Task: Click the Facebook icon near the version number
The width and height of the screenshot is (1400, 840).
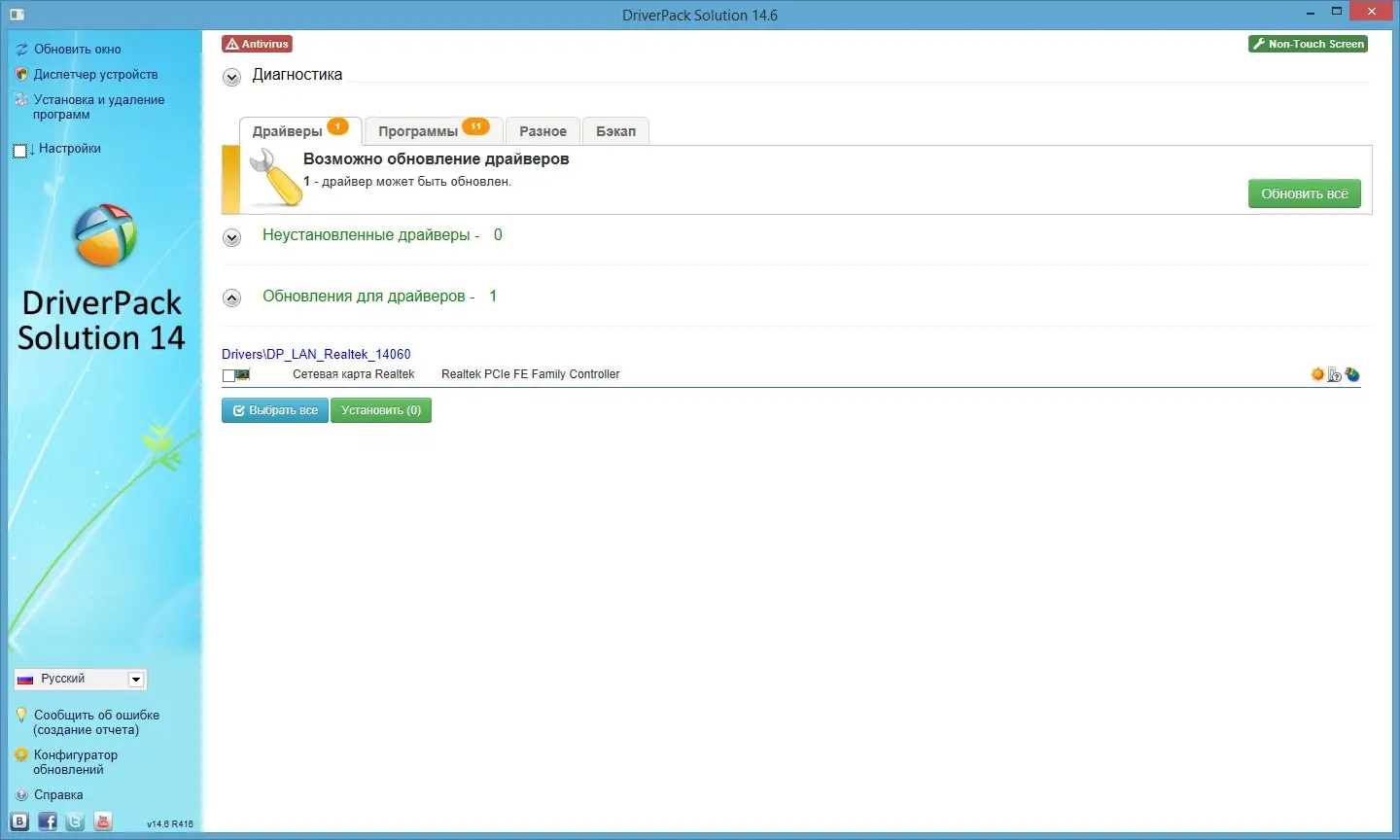Action: pos(48,822)
